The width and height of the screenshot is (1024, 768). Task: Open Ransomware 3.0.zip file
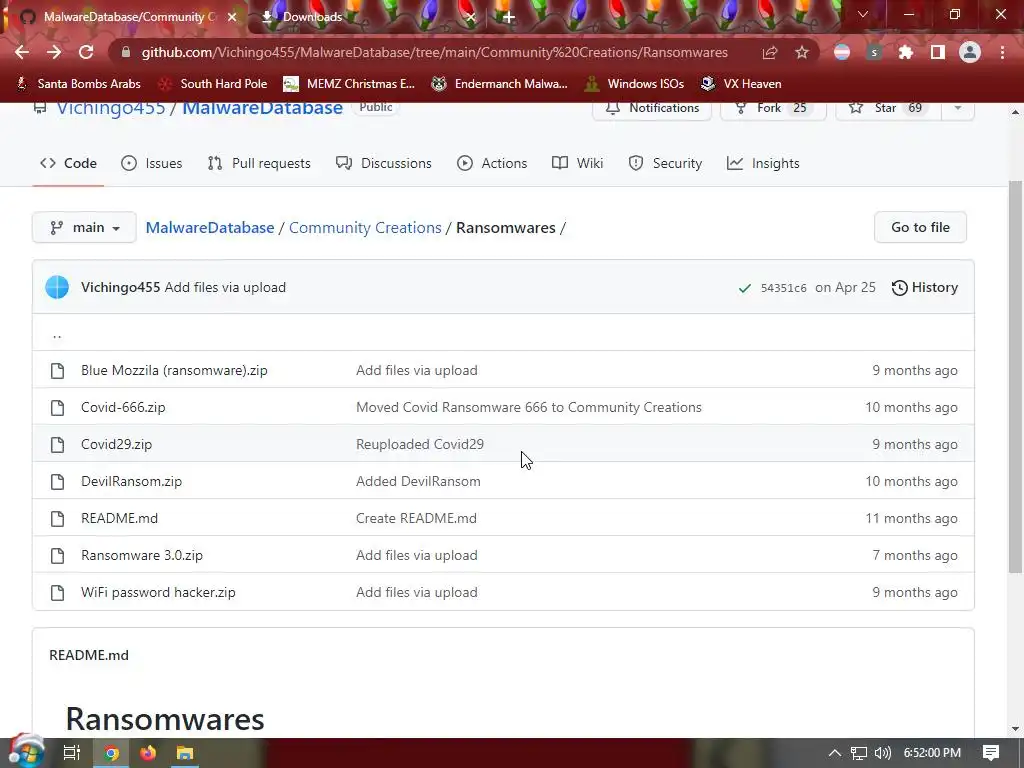[142, 555]
